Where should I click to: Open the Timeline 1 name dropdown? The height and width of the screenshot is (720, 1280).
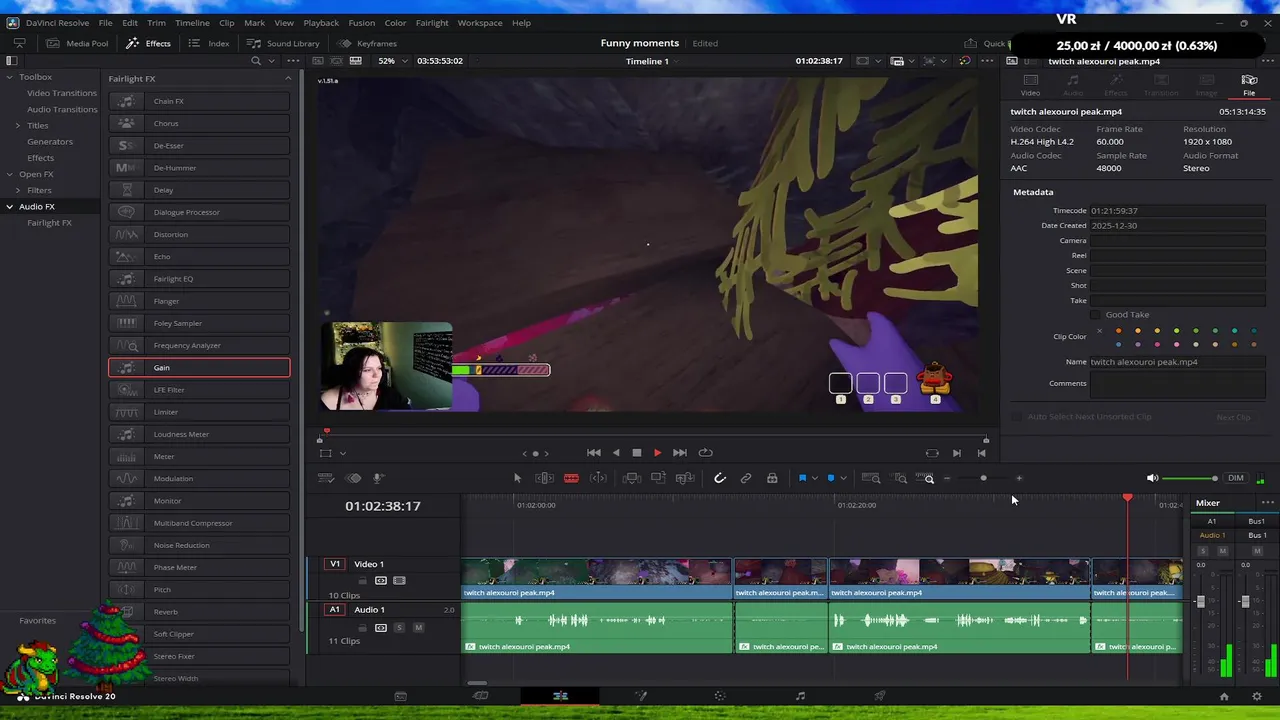pos(653,61)
